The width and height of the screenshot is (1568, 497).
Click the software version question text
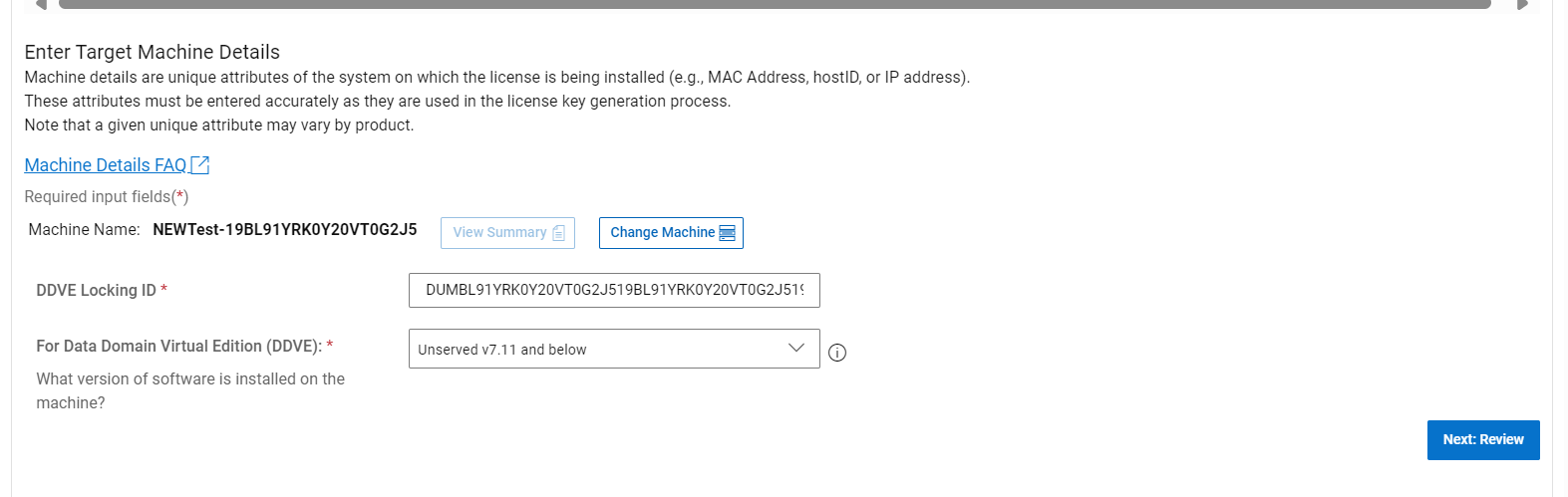pyautogui.click(x=190, y=390)
